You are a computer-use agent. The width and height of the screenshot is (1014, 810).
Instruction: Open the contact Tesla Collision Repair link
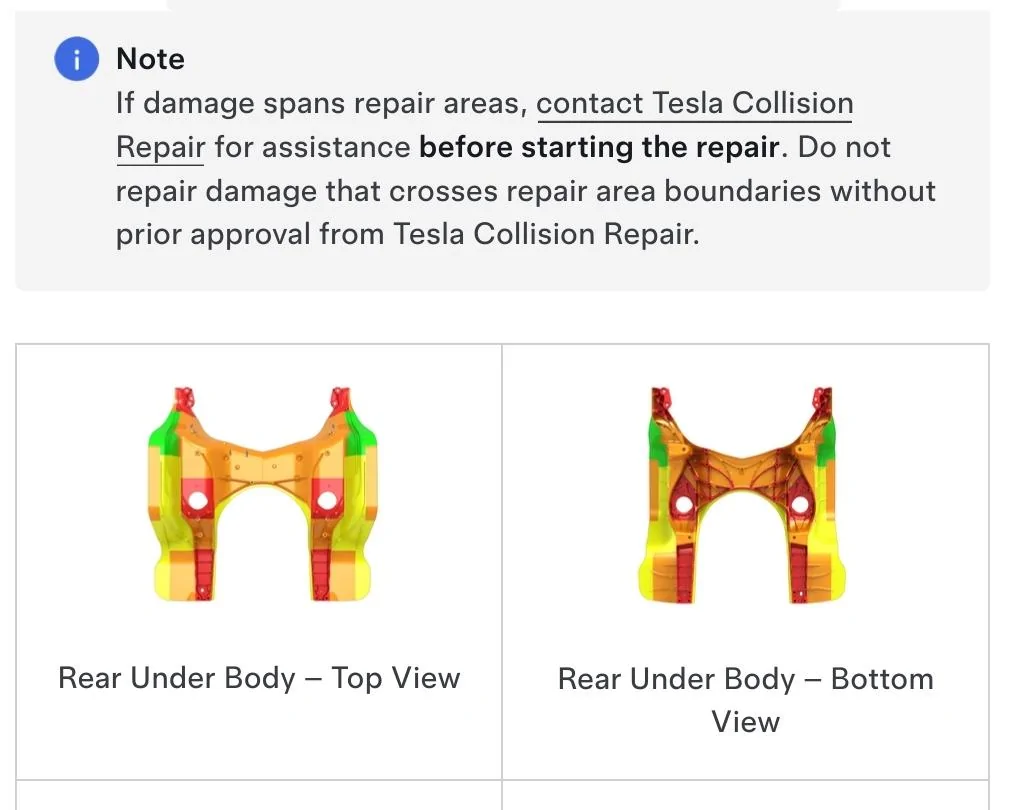pyautogui.click(x=695, y=103)
